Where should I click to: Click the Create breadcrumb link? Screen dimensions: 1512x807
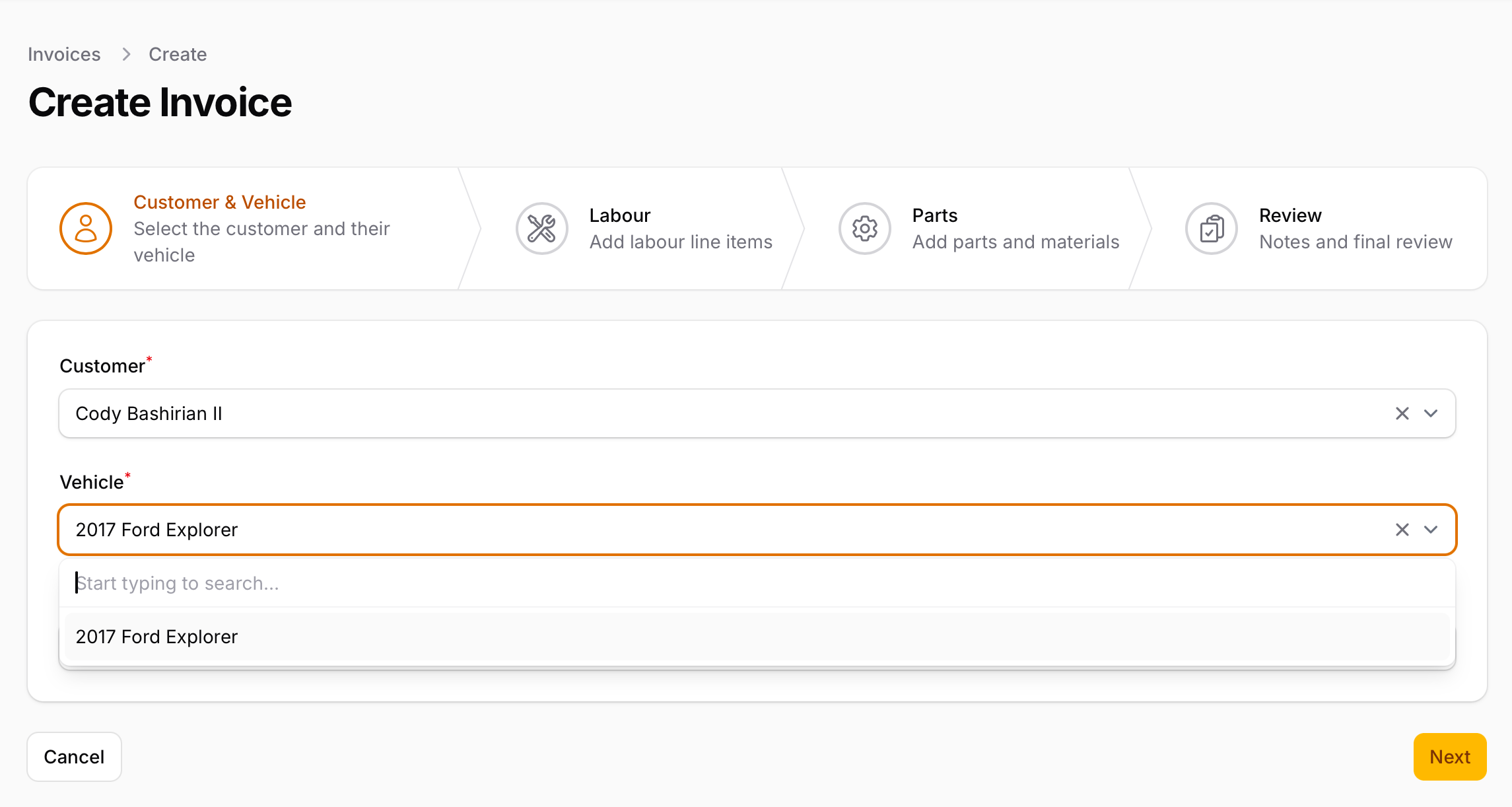[178, 54]
